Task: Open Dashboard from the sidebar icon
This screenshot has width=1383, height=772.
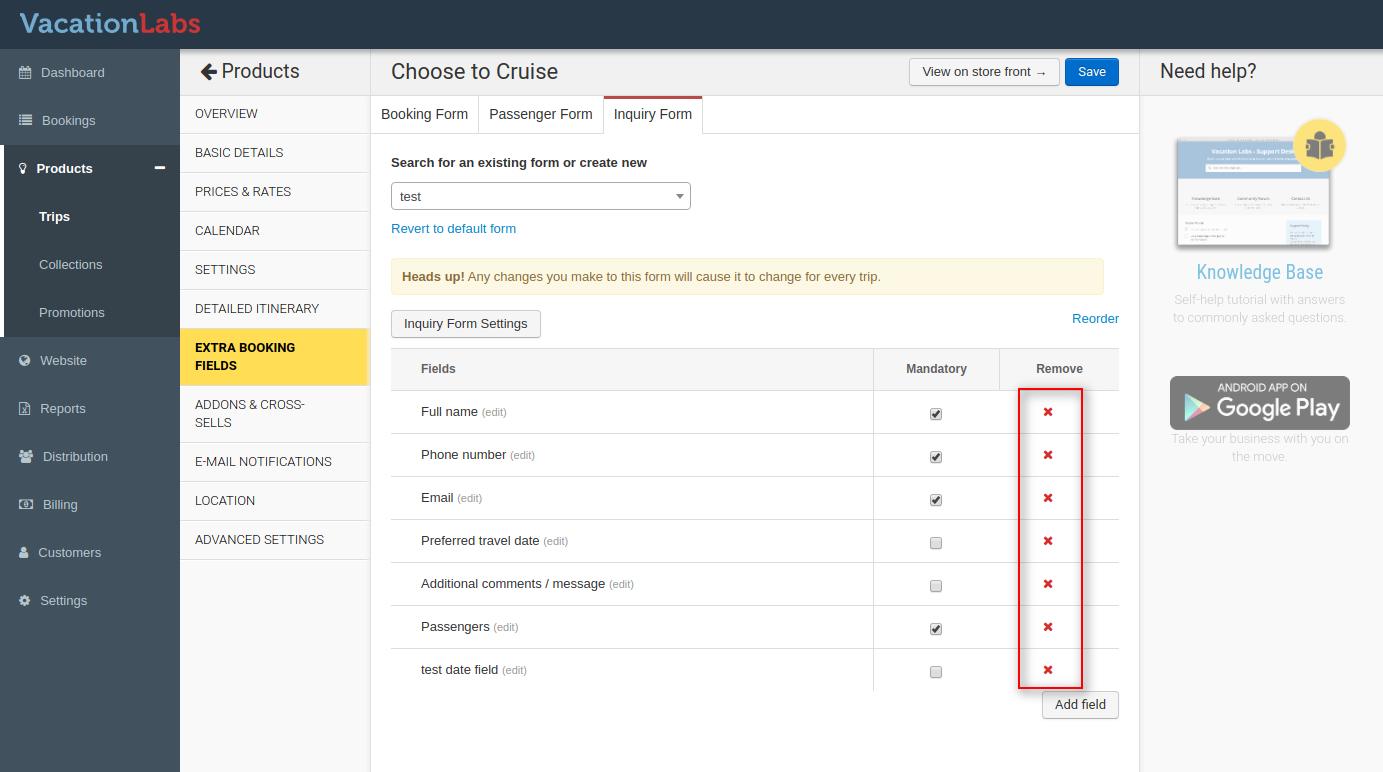Action: (x=25, y=72)
